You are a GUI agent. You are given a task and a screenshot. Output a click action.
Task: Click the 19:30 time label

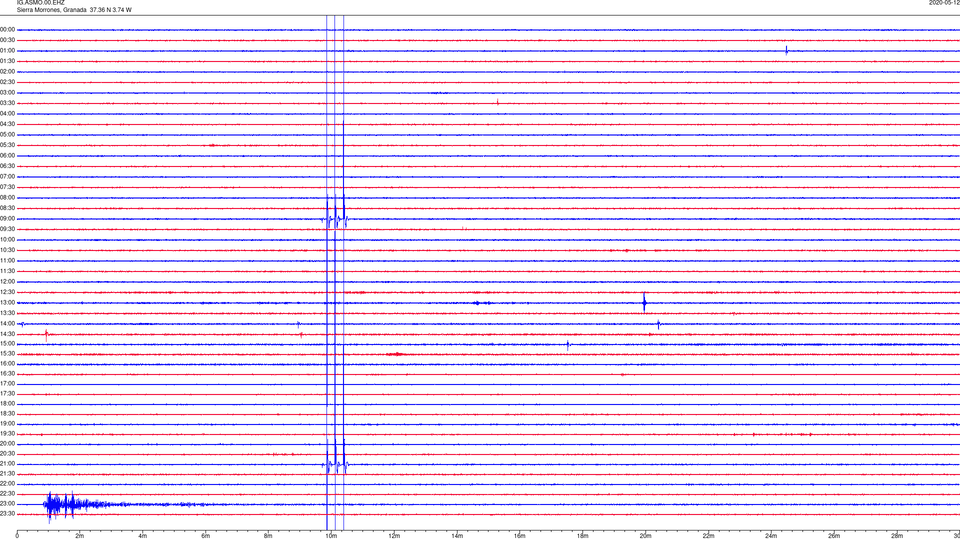click(7, 433)
